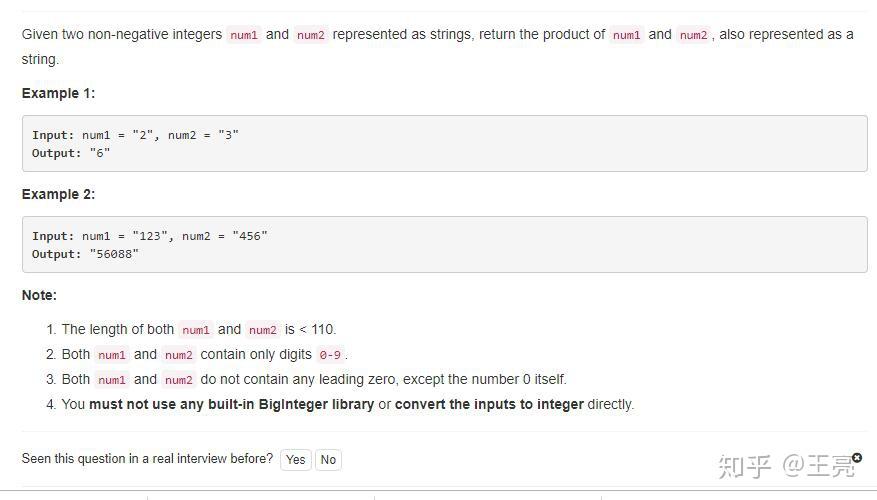Click the Output "6" line

click(71, 153)
